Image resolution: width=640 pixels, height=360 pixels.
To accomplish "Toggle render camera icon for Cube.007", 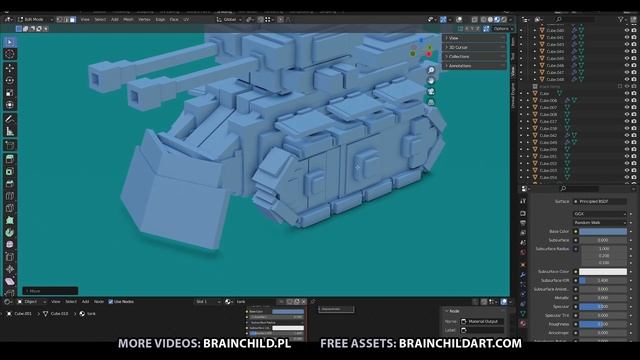I will pyautogui.click(x=634, y=107).
